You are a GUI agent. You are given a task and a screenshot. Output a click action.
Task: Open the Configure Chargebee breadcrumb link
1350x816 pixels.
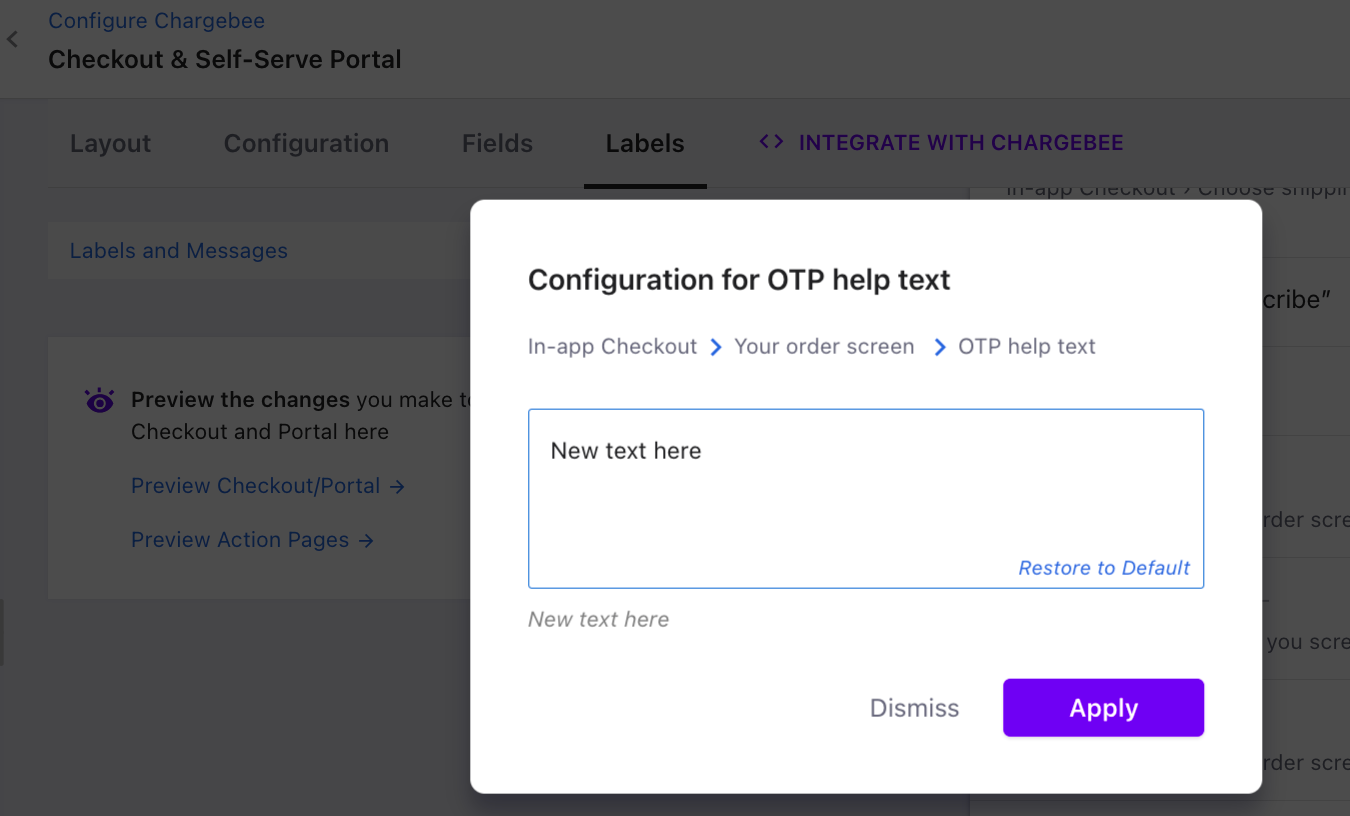[x=156, y=21]
